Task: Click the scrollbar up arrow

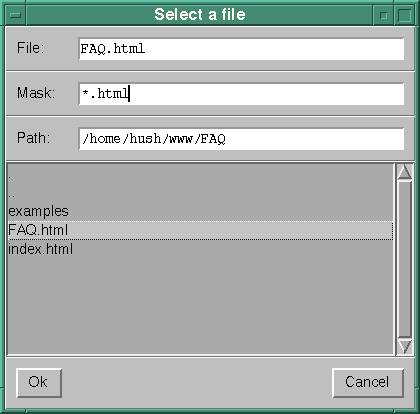Action: click(x=405, y=171)
